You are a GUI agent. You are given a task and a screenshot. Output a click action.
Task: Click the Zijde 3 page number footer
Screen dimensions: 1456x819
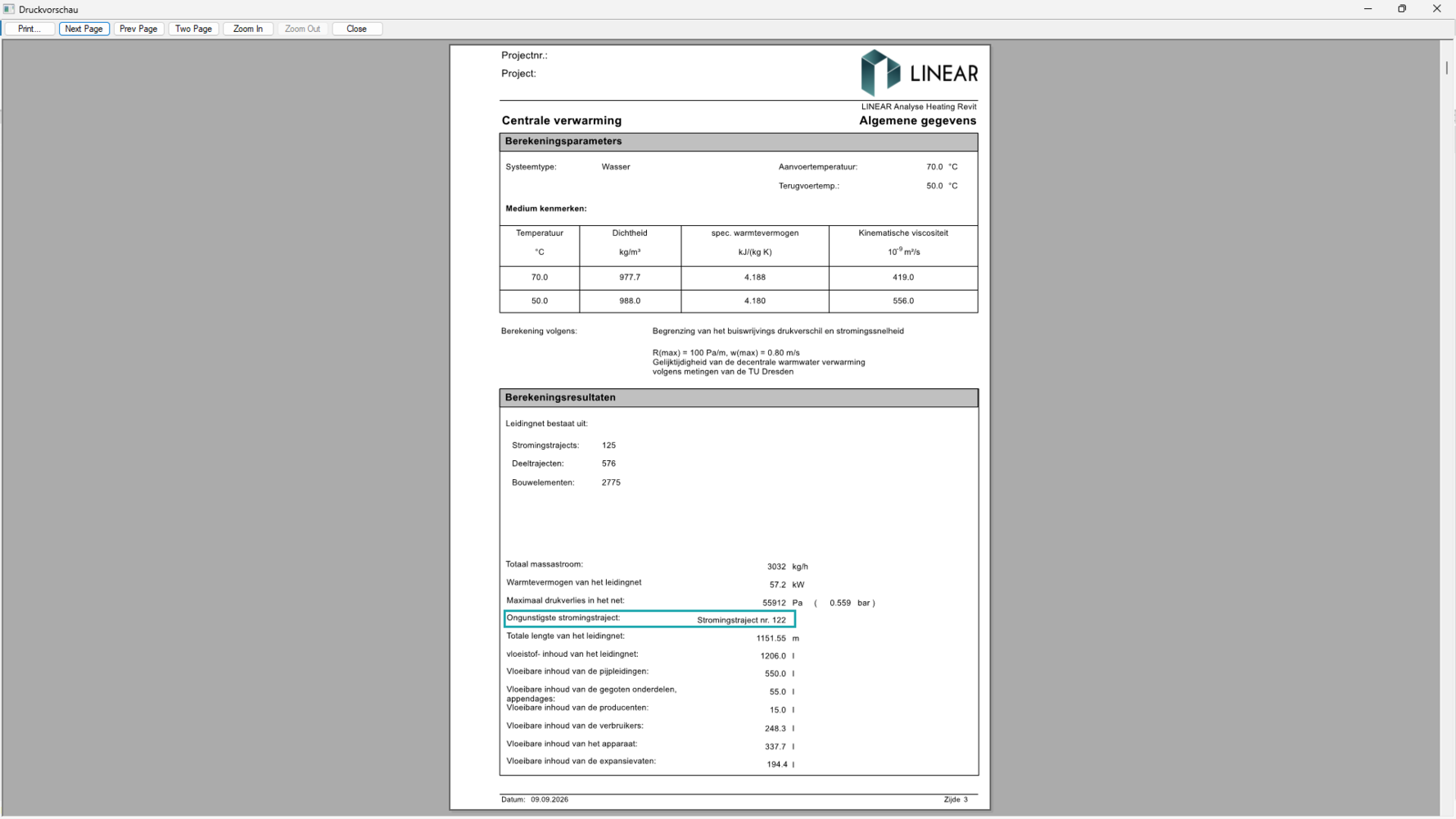[x=956, y=799]
